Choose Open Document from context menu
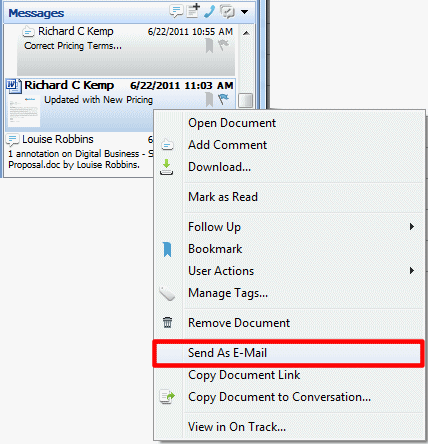The image size is (428, 444). [288, 123]
